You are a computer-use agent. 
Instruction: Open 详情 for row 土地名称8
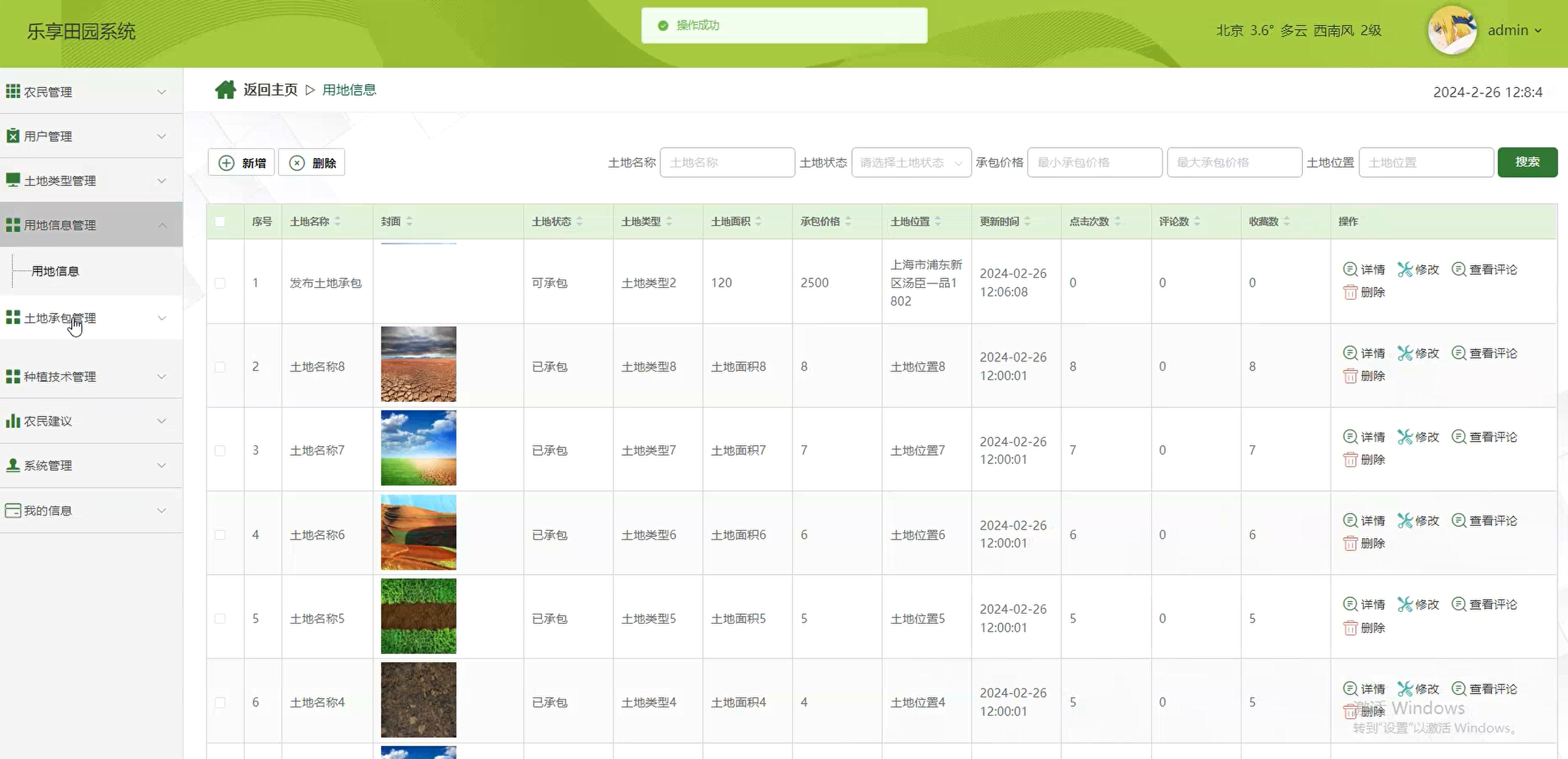(1364, 353)
